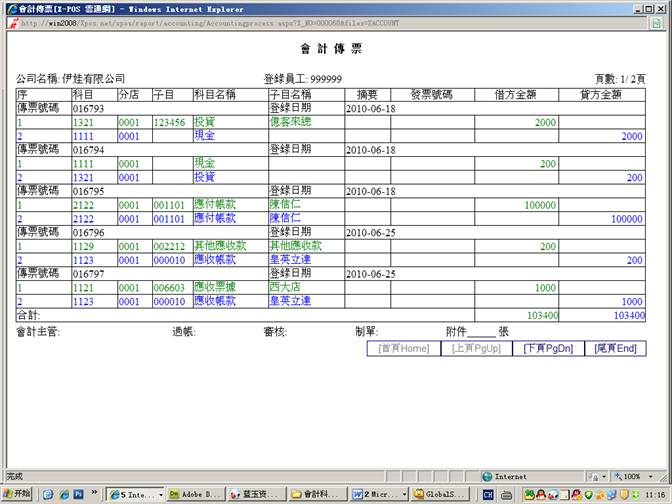Switch to the Adobe Dreamweaver taskbar window
The height and width of the screenshot is (504, 672).
(194, 494)
